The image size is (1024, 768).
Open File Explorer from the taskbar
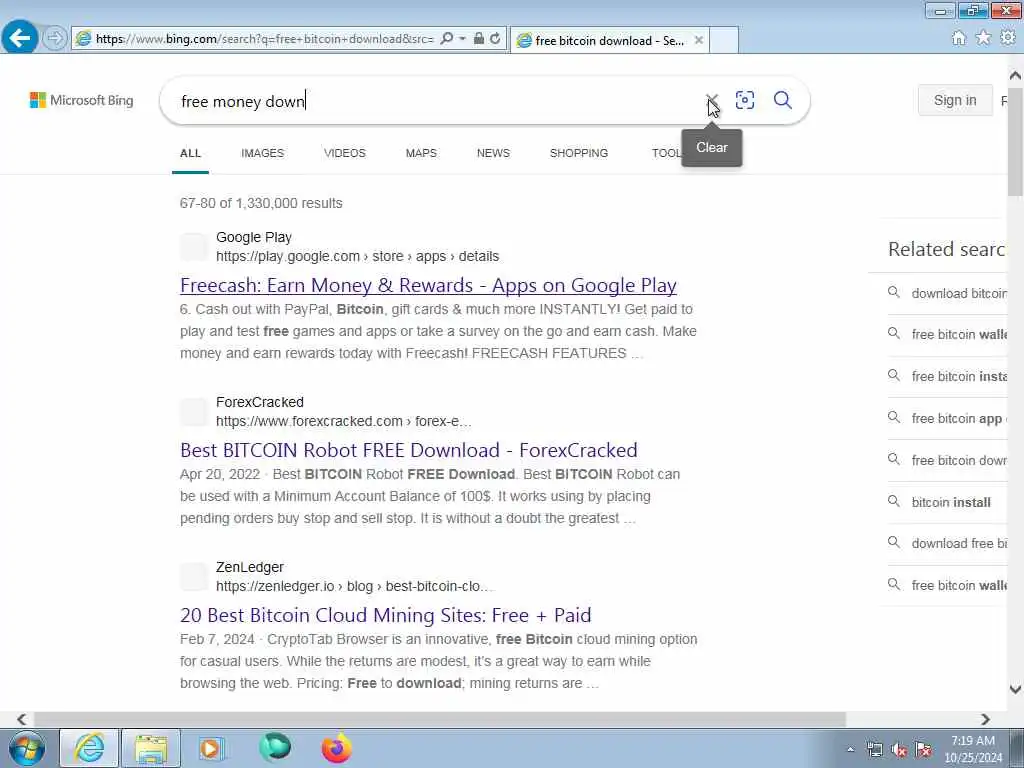point(151,748)
